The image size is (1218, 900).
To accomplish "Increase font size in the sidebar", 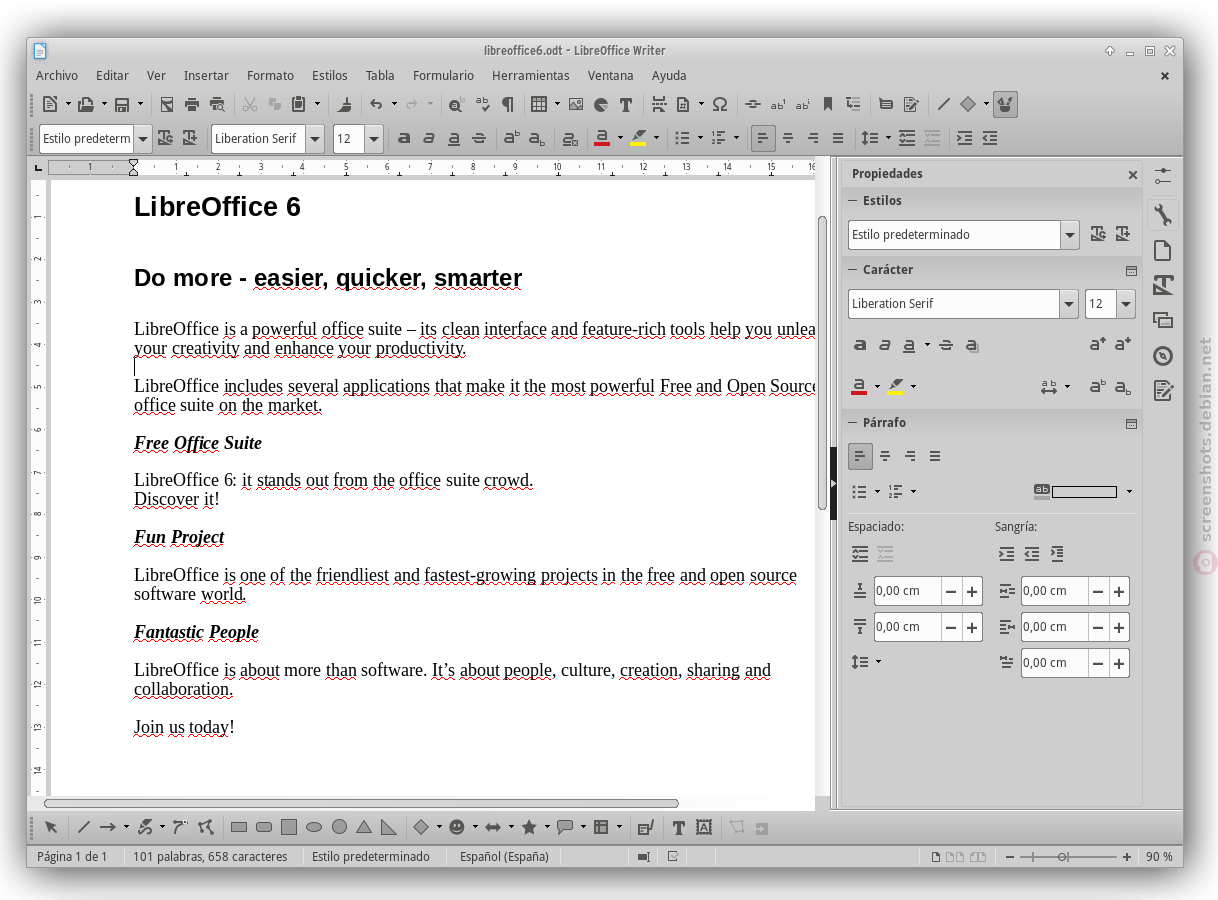I will [1098, 345].
